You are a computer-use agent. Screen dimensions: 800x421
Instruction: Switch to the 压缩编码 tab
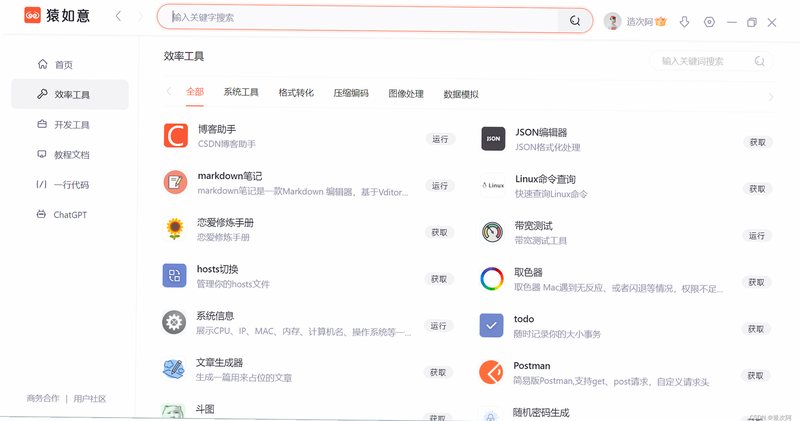[351, 93]
